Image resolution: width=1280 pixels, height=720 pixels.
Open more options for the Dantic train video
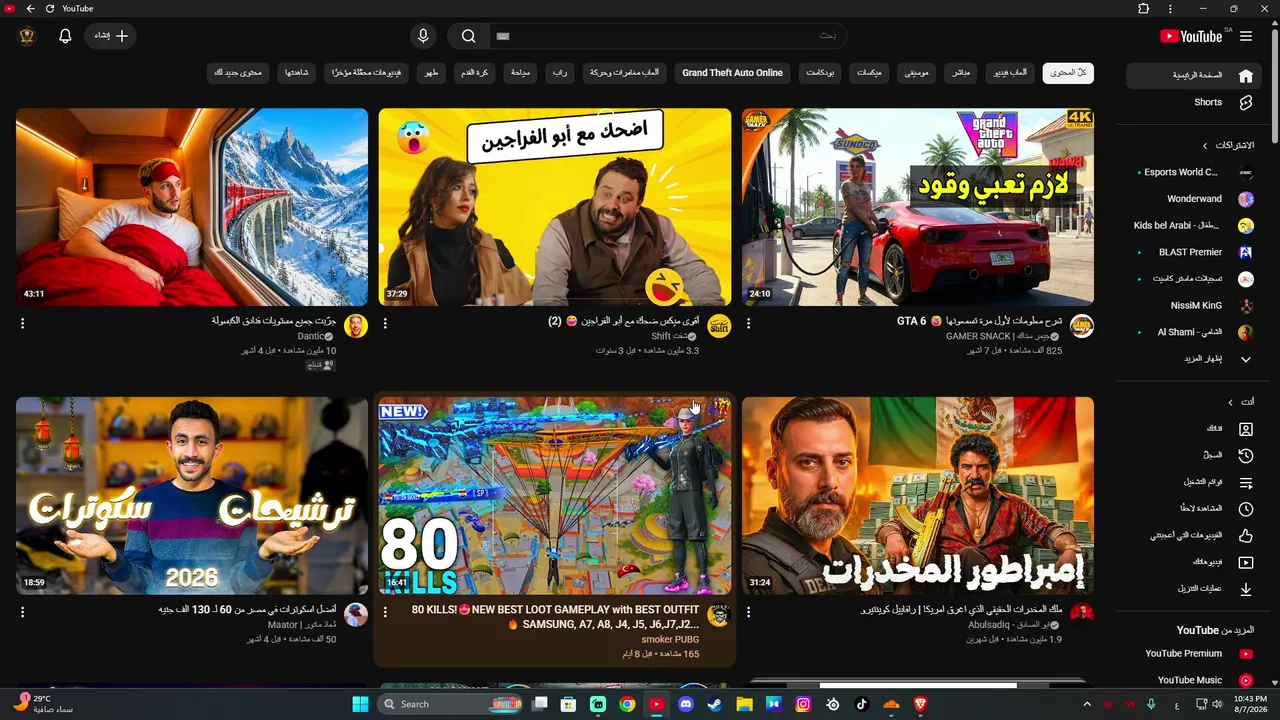(22, 323)
